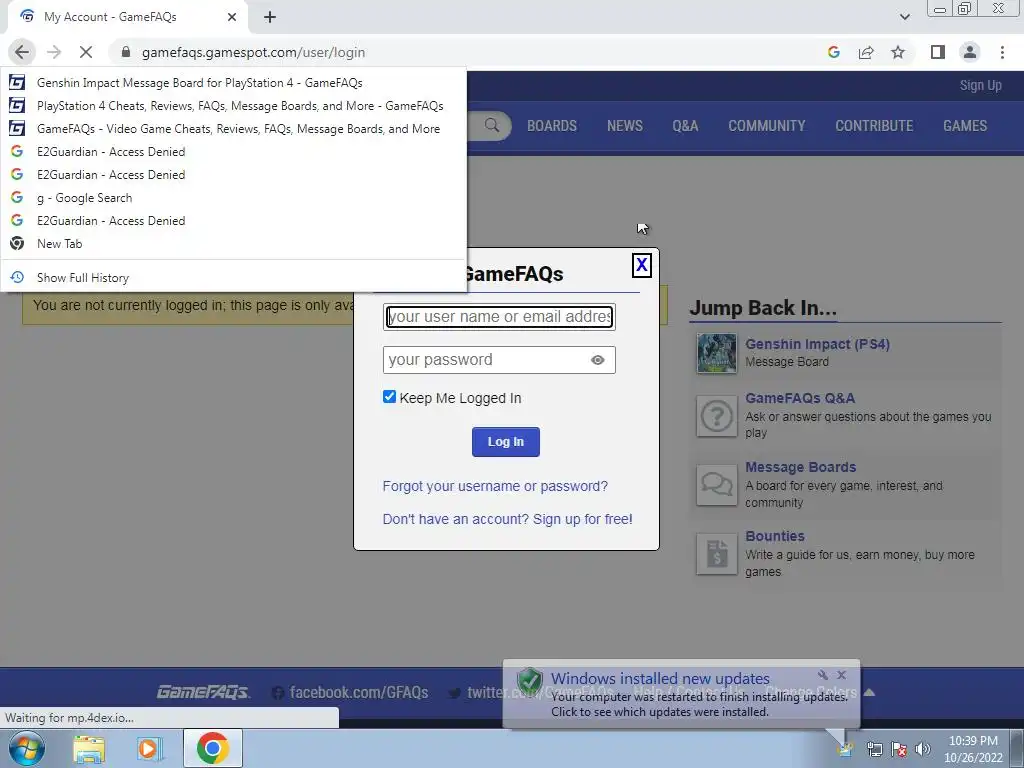Close the My Account - GameFAQs tab
Image resolution: width=1024 pixels, height=768 pixels.
coord(232,17)
